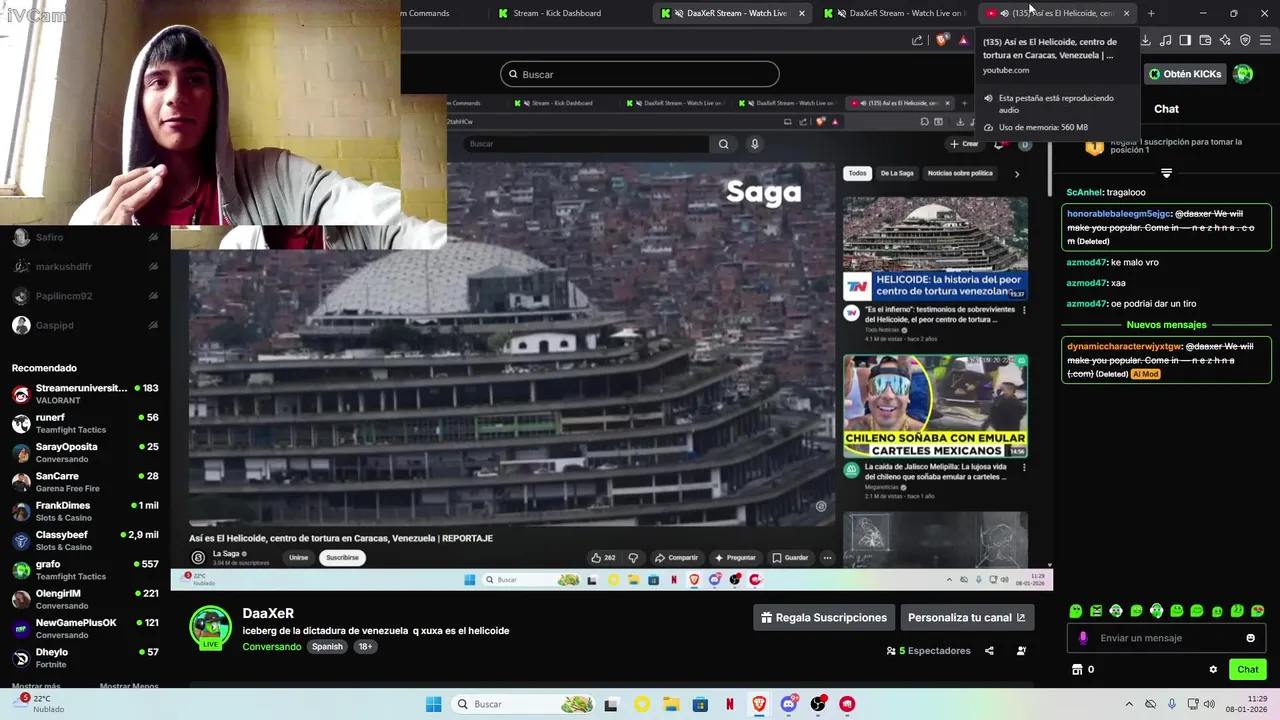1280x720 pixels.
Task: Open a new browser tab with plus button
Action: coord(1151,13)
